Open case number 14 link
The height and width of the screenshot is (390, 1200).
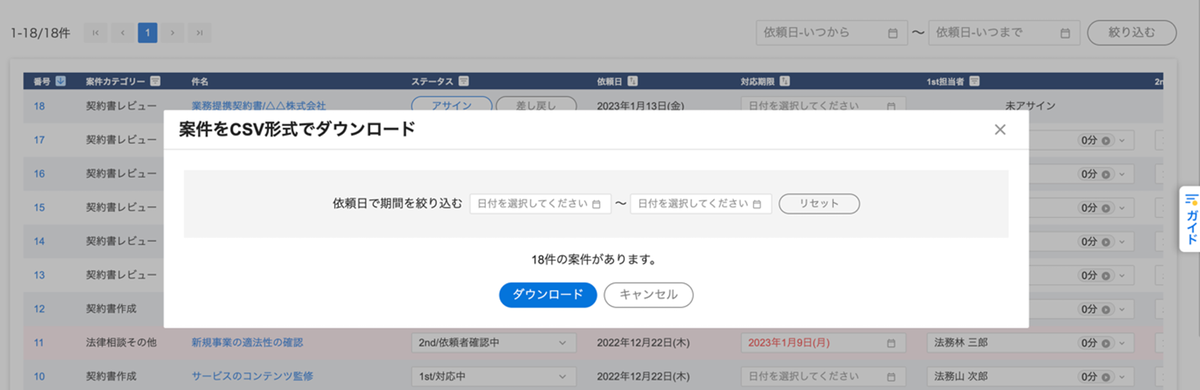(x=39, y=242)
